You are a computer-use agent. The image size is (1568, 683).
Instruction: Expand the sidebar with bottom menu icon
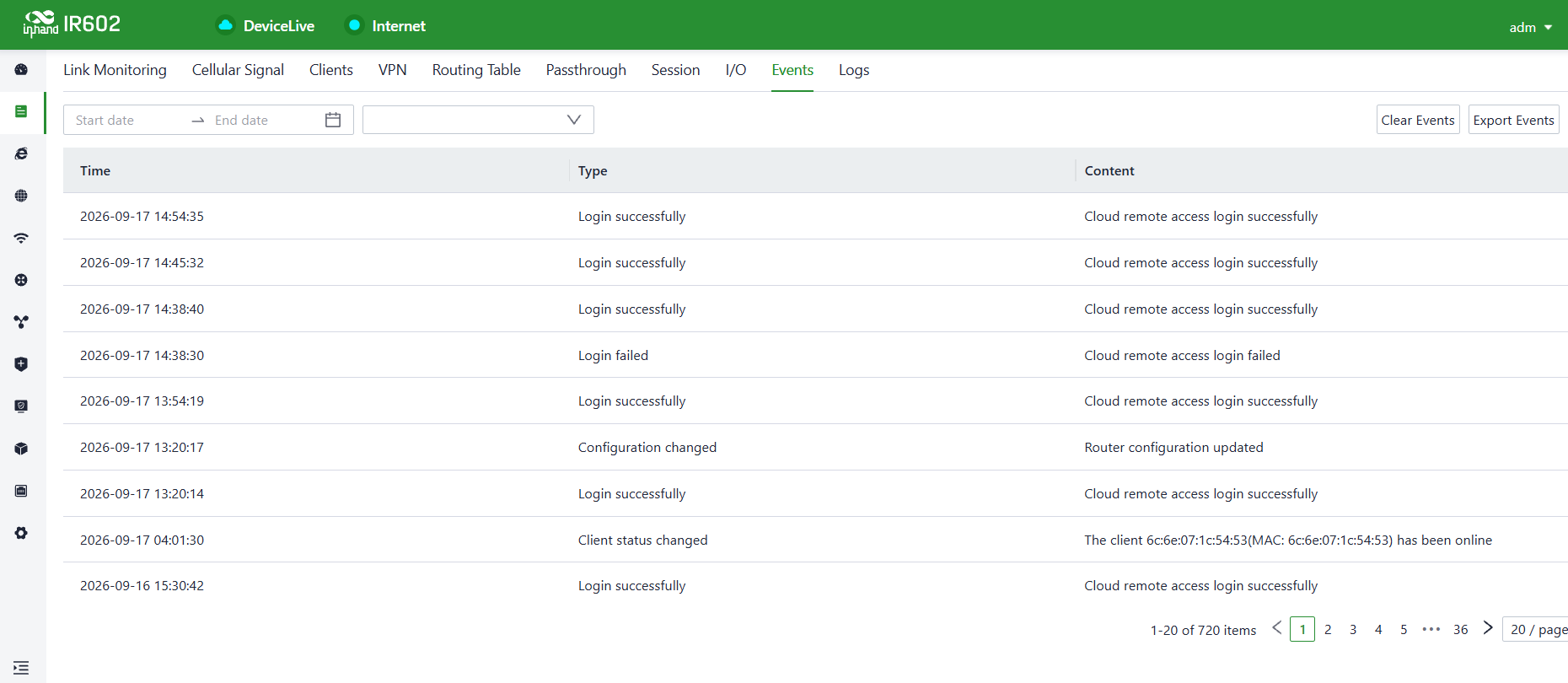click(21, 667)
